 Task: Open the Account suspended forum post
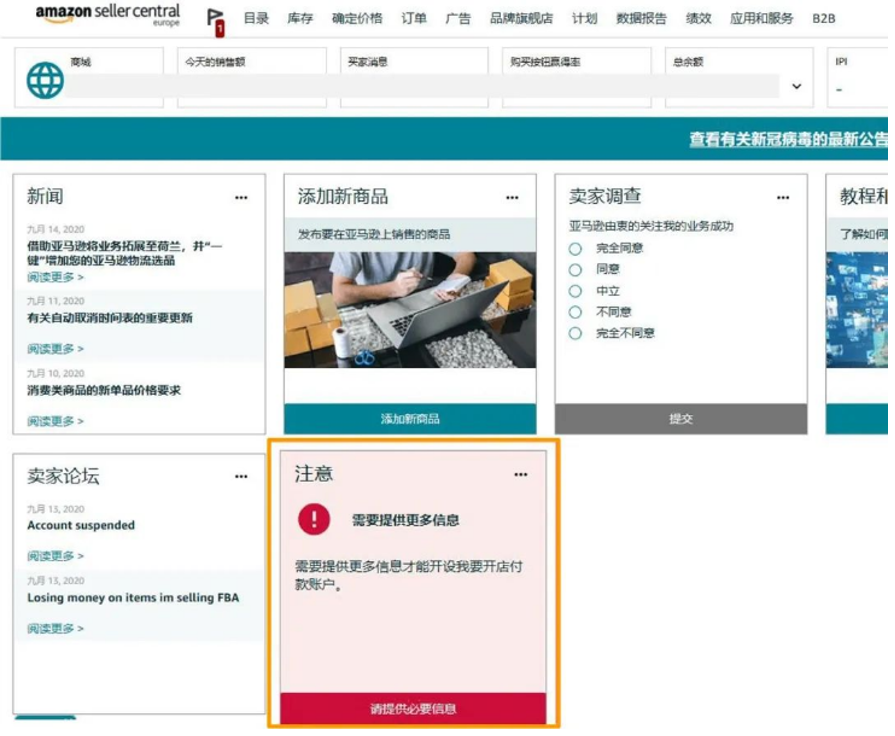coord(81,525)
